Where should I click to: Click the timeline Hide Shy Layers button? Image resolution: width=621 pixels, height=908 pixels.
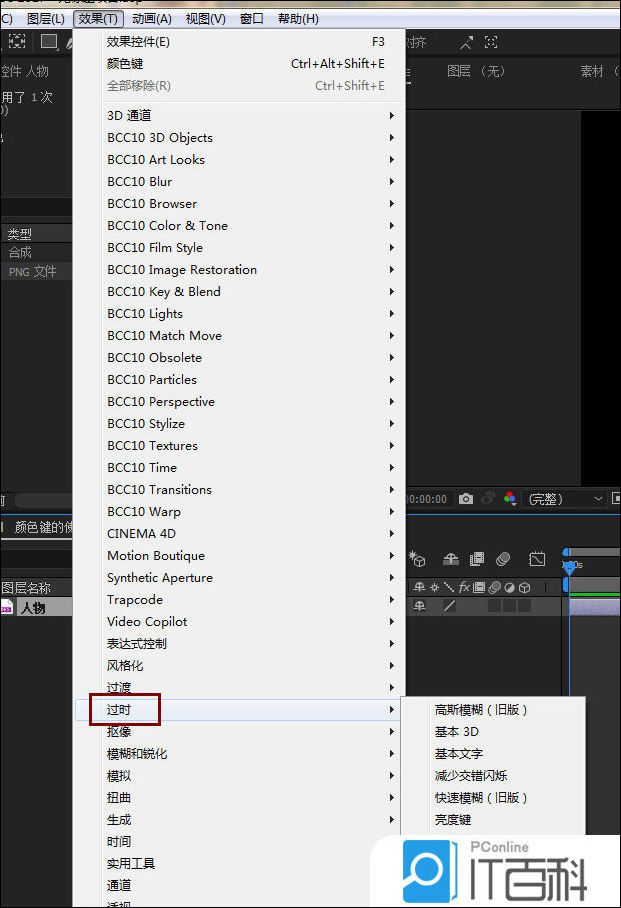451,559
